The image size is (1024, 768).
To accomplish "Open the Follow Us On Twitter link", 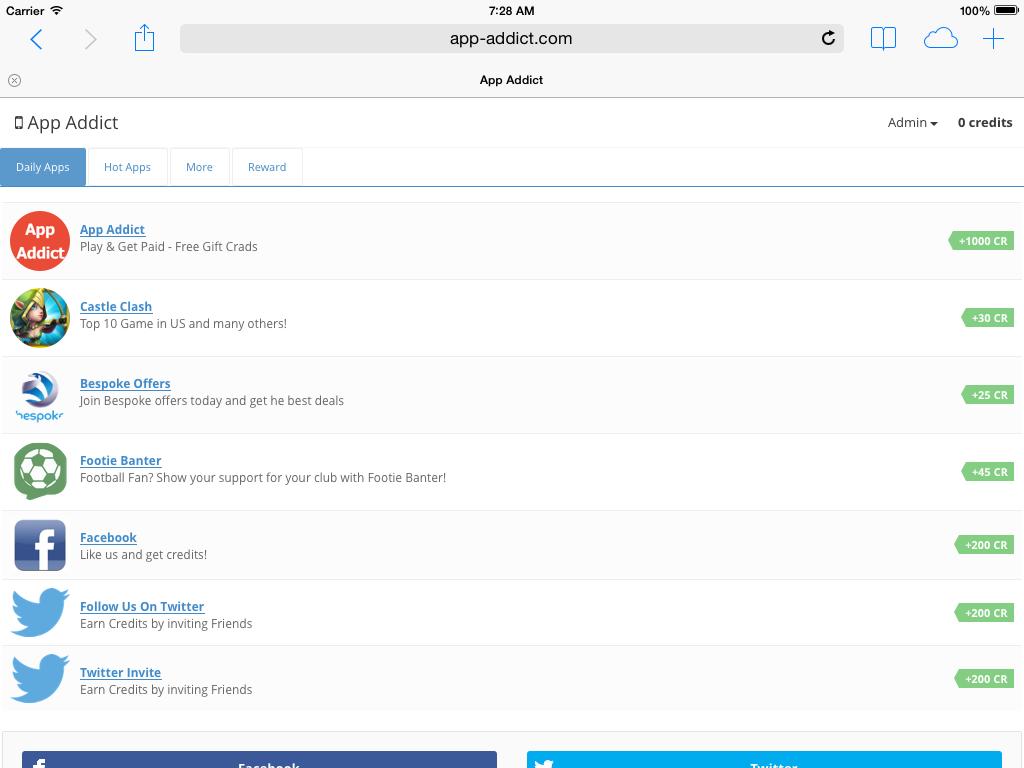I will pyautogui.click(x=142, y=607).
